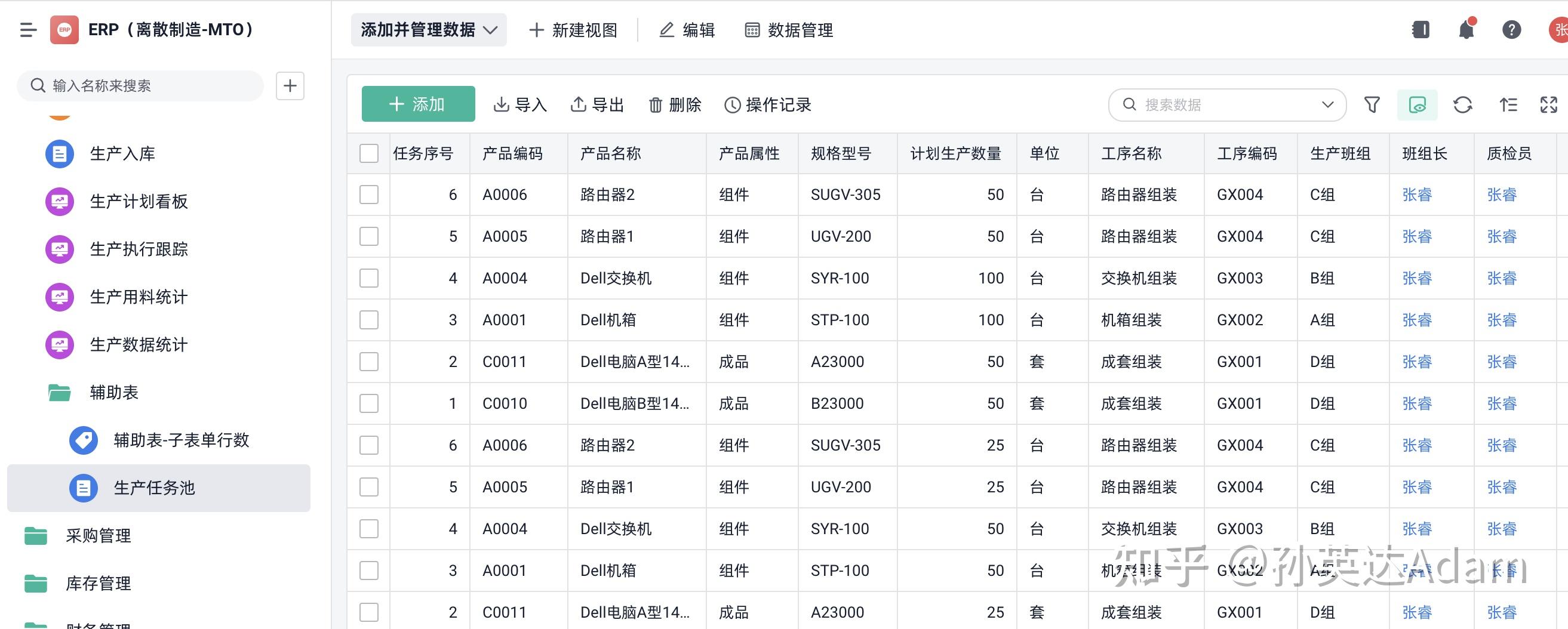Open the sort and row-height icon

(1508, 104)
